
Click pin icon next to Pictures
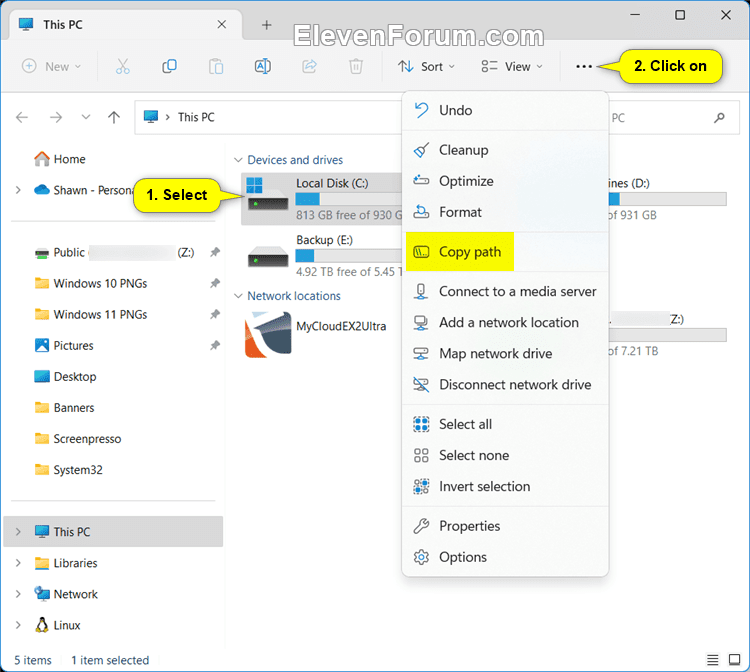click(215, 345)
